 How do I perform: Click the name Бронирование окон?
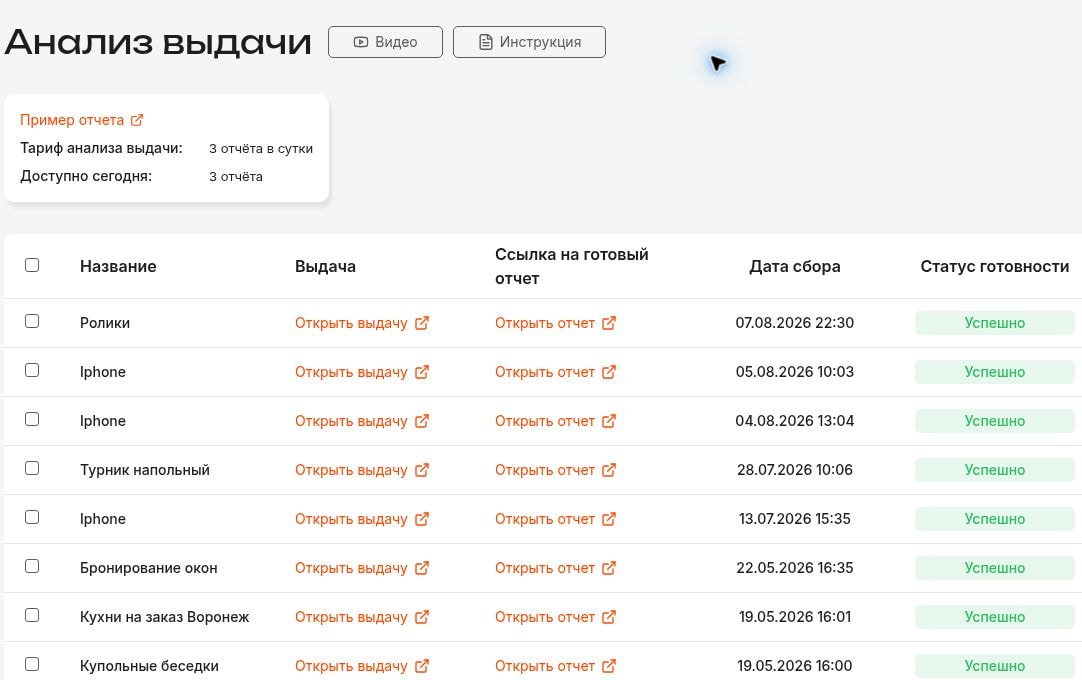point(148,568)
